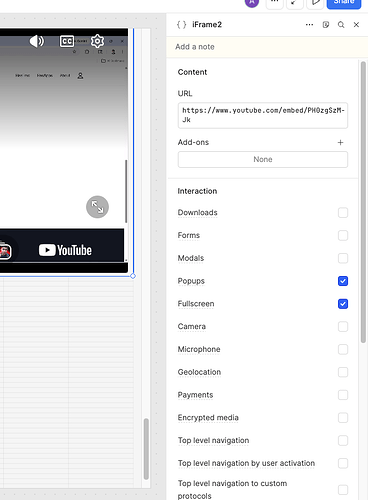
Task: Enable the Top level navigation checkbox
Action: coord(343,440)
